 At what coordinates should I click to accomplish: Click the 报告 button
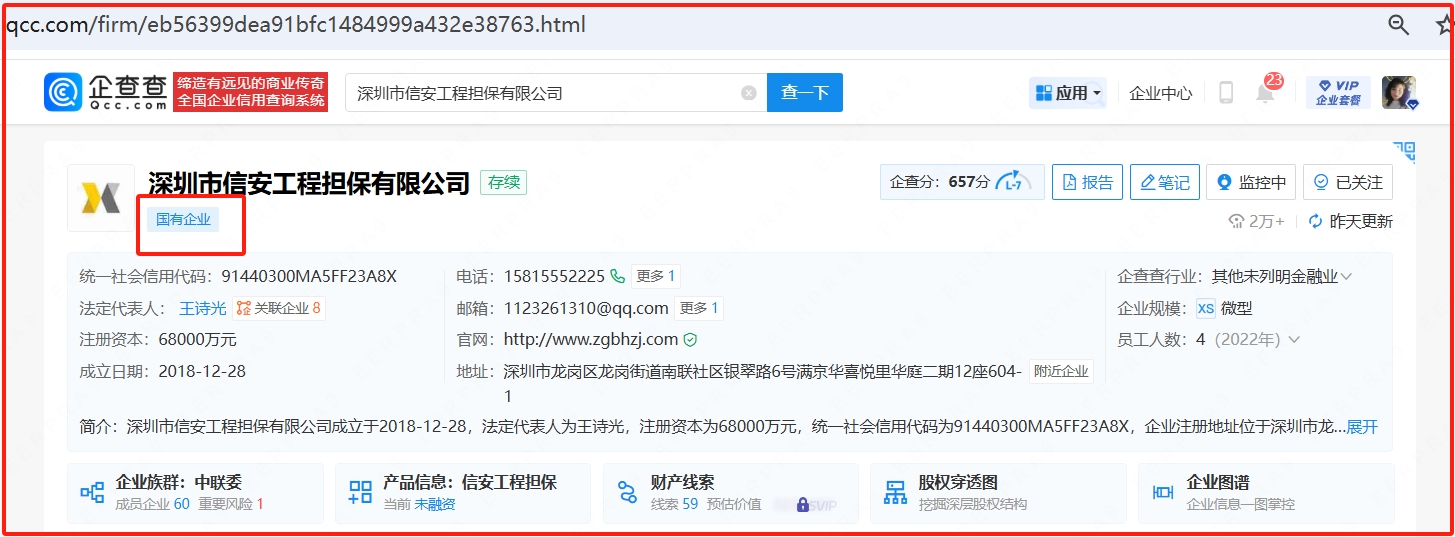click(x=1087, y=182)
